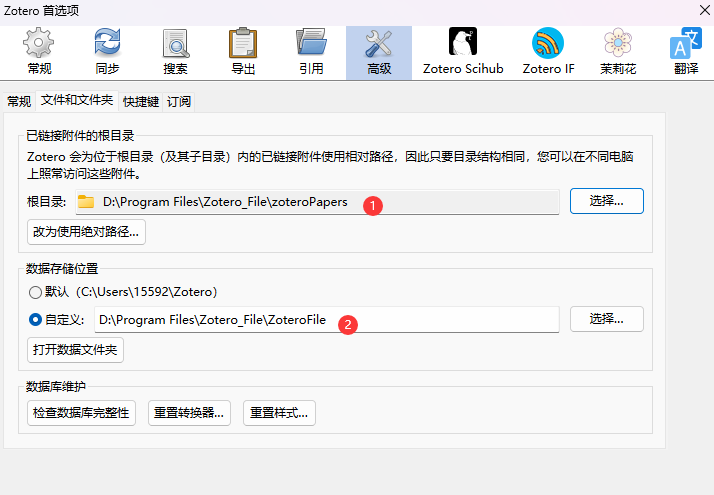Open Zotero Scihub plugin settings
Image resolution: width=714 pixels, height=495 pixels.
[463, 52]
